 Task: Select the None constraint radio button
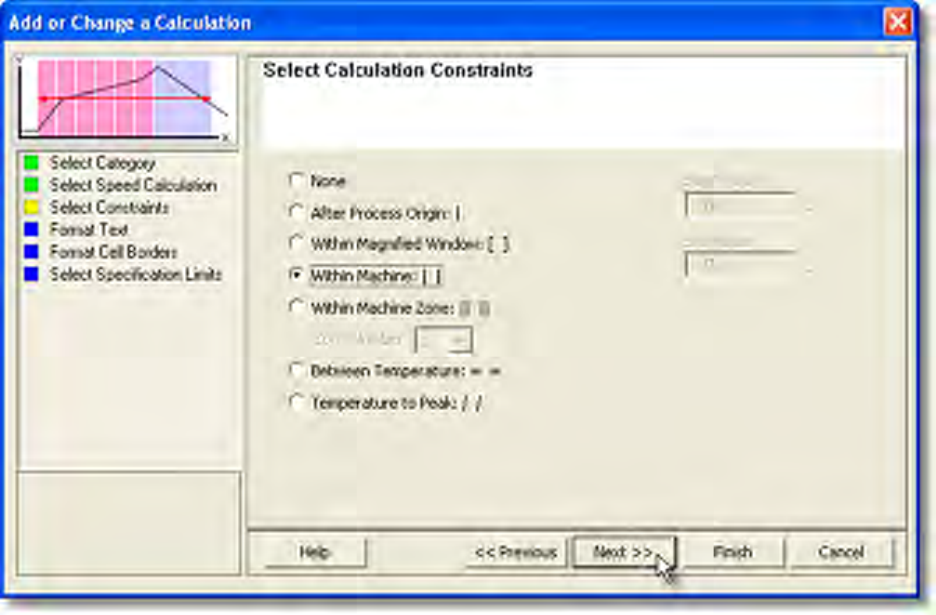tap(296, 180)
